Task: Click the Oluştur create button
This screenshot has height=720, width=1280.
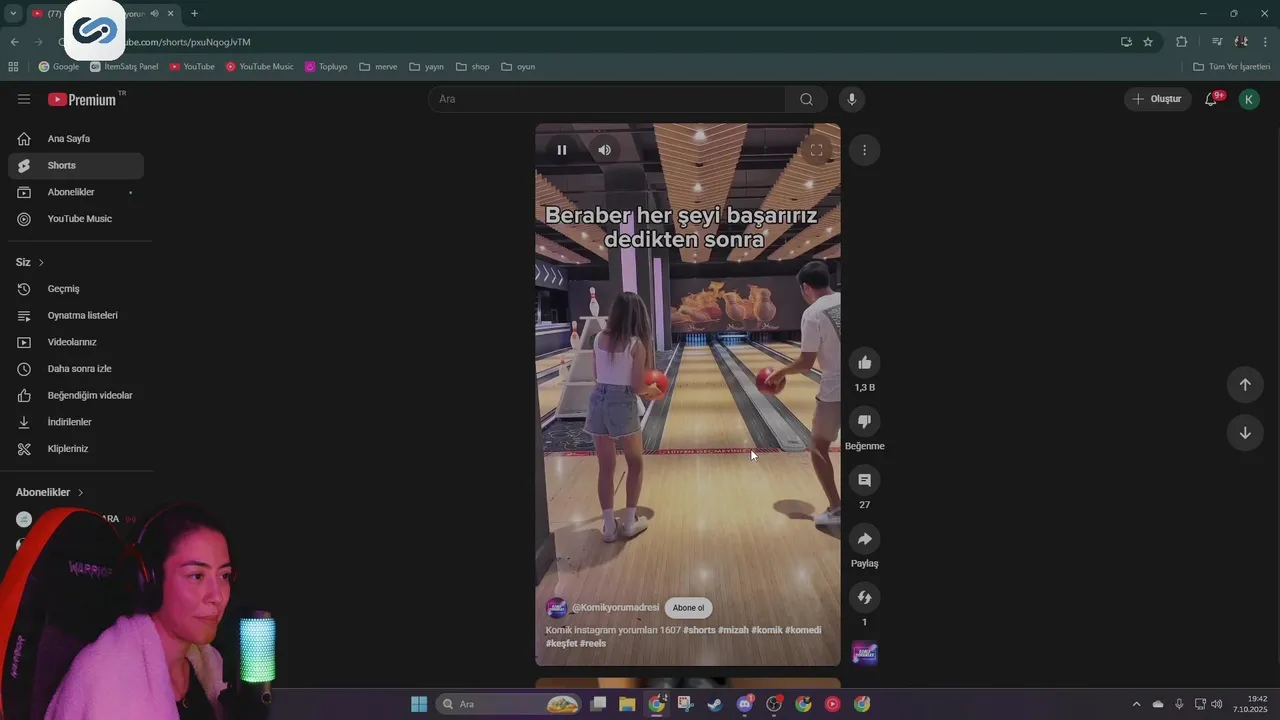Action: click(x=1156, y=99)
